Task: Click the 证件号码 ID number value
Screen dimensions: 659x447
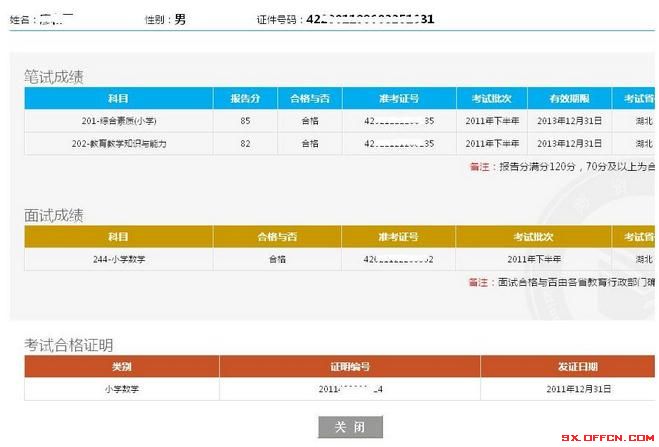Action: point(370,19)
